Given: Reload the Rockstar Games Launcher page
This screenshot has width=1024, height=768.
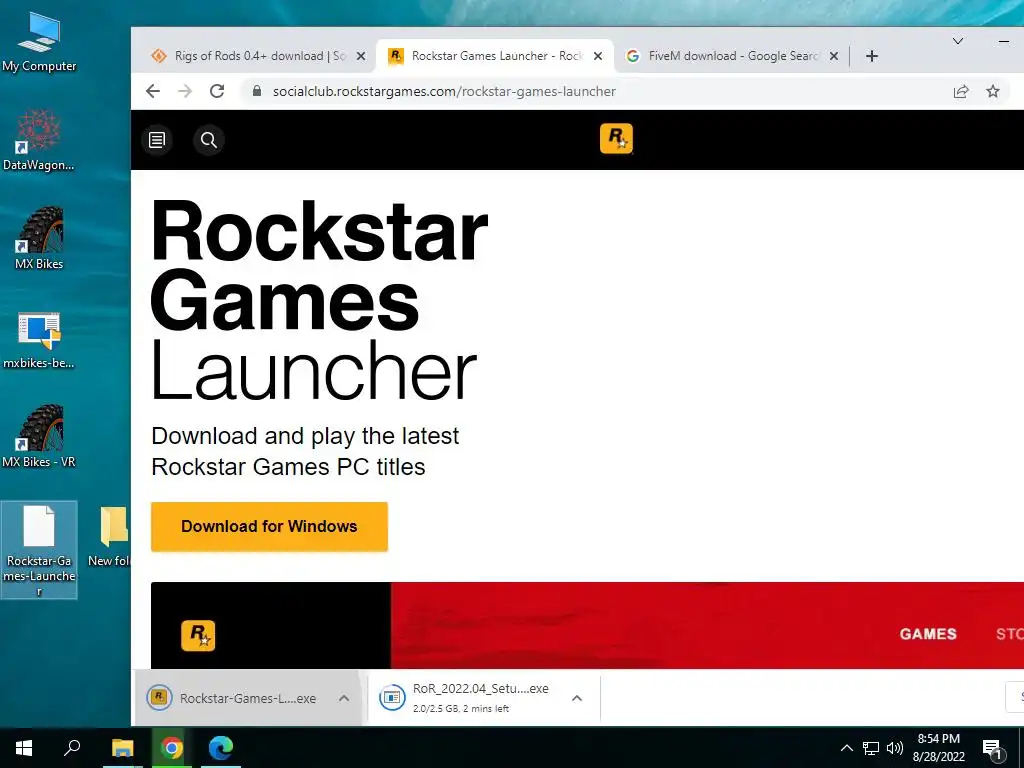Looking at the screenshot, I should 217,91.
